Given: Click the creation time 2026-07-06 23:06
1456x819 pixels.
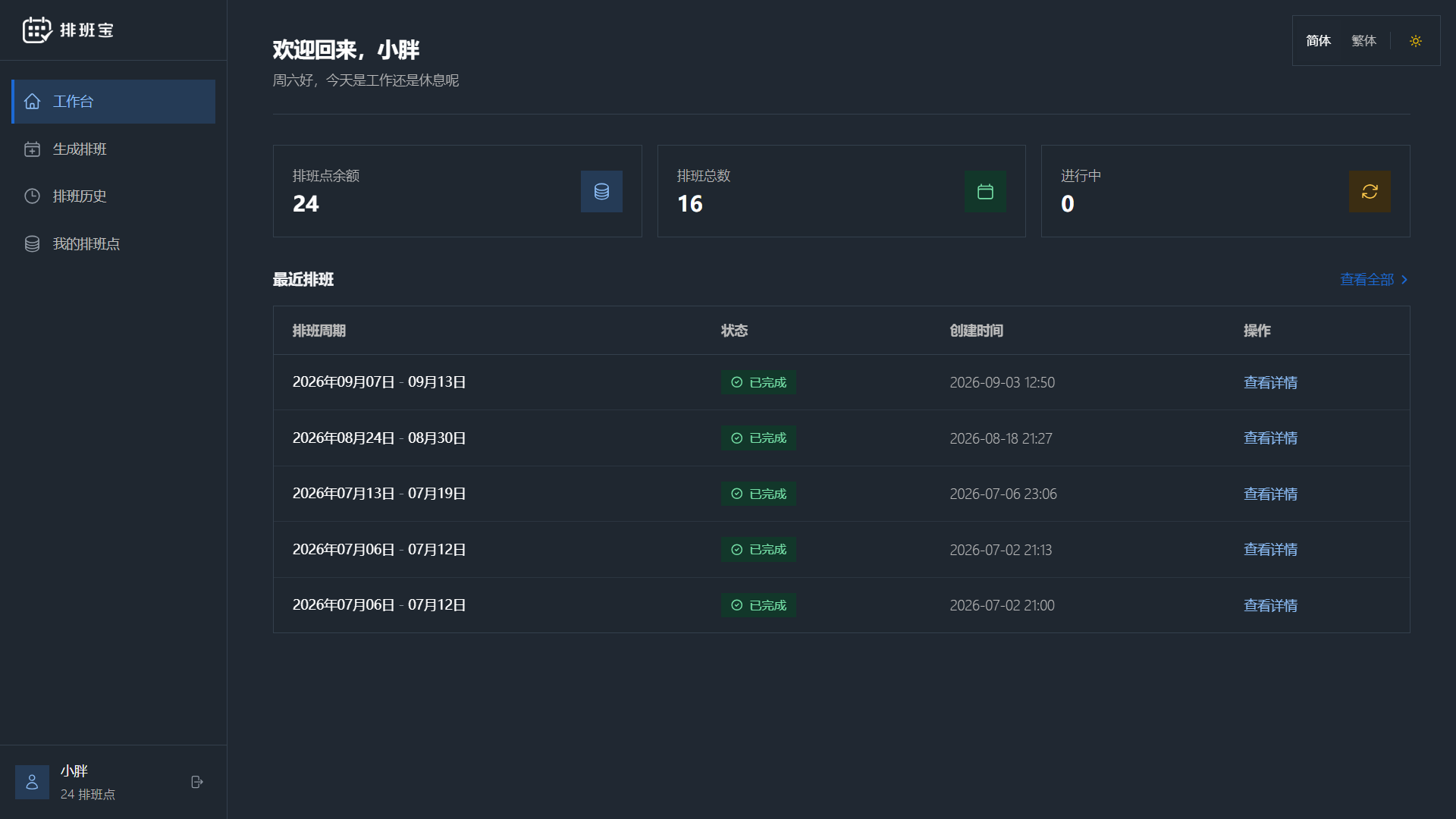Looking at the screenshot, I should (1003, 494).
